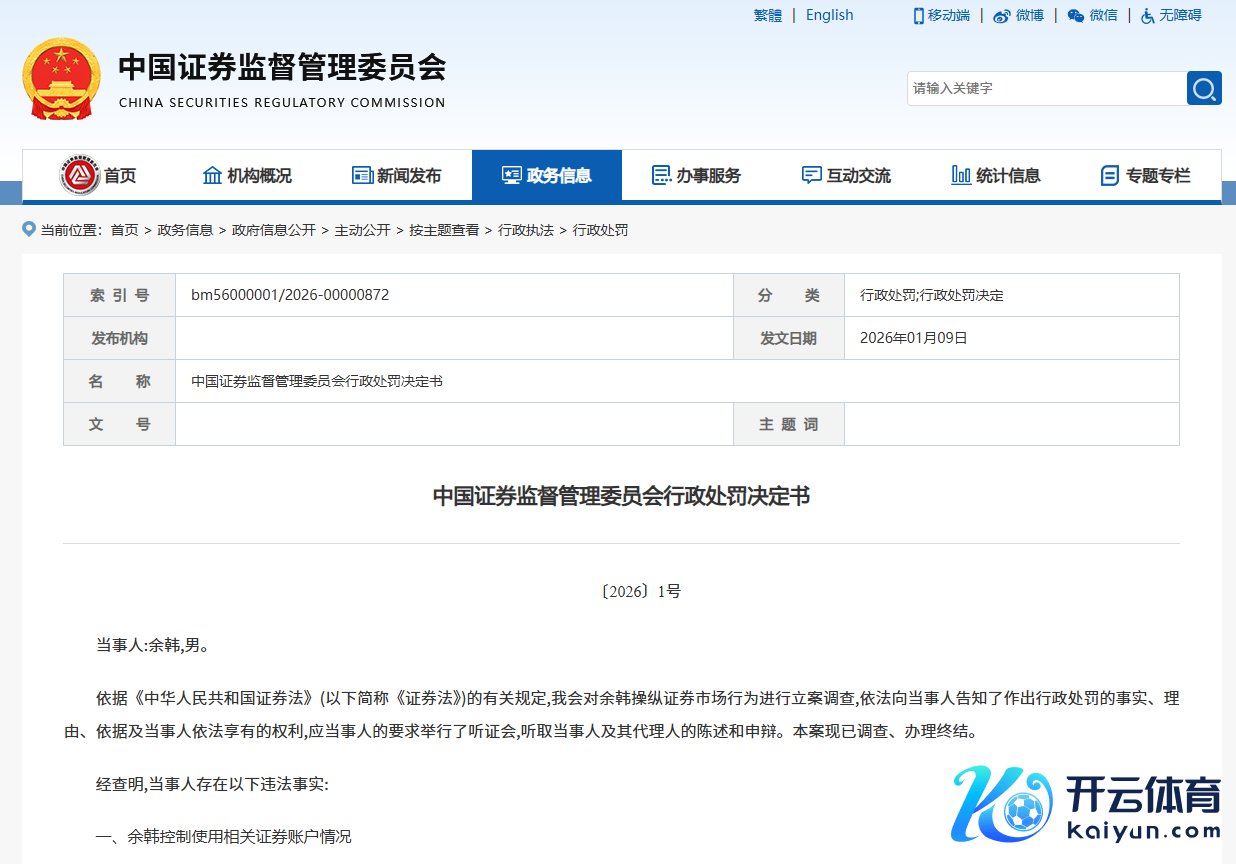1236x864 pixels.
Task: Click the 首页 round emblem icon
Action: click(x=80, y=176)
